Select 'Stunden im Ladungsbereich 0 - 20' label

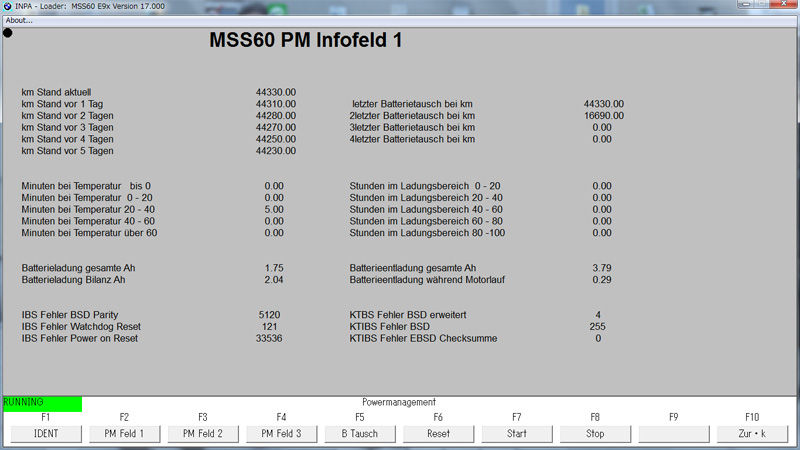click(424, 186)
